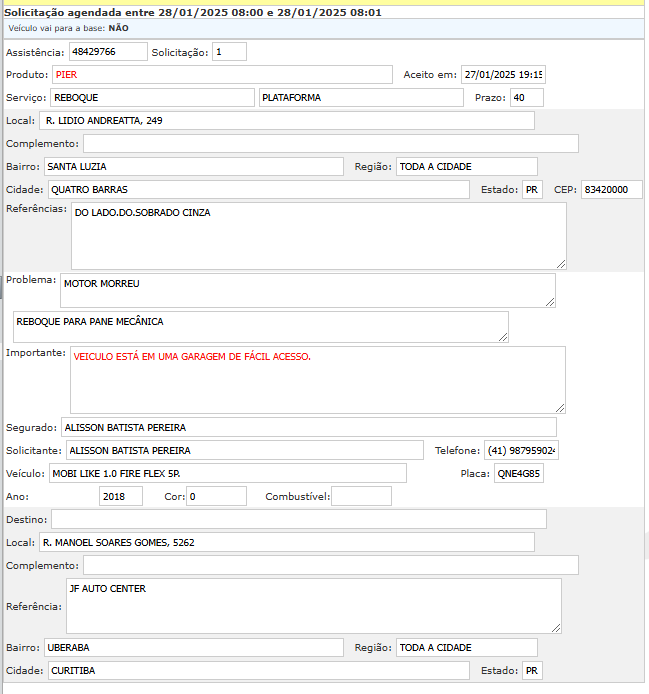Click the JF AUTO CENTER reference text area
This screenshot has height=694, width=649.
(x=313, y=606)
